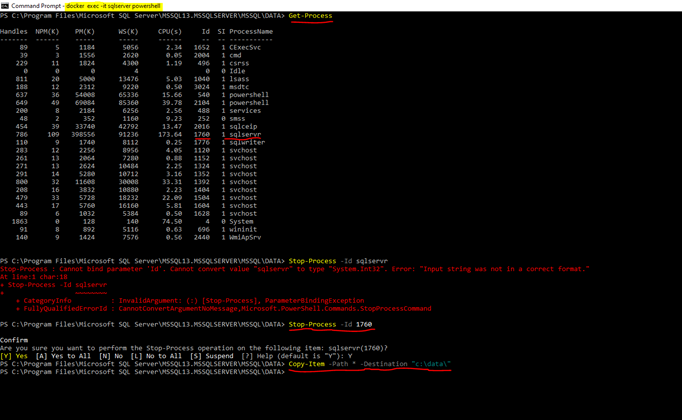This screenshot has width=682, height=420.
Task: Click the wininit process name
Action: (243, 229)
